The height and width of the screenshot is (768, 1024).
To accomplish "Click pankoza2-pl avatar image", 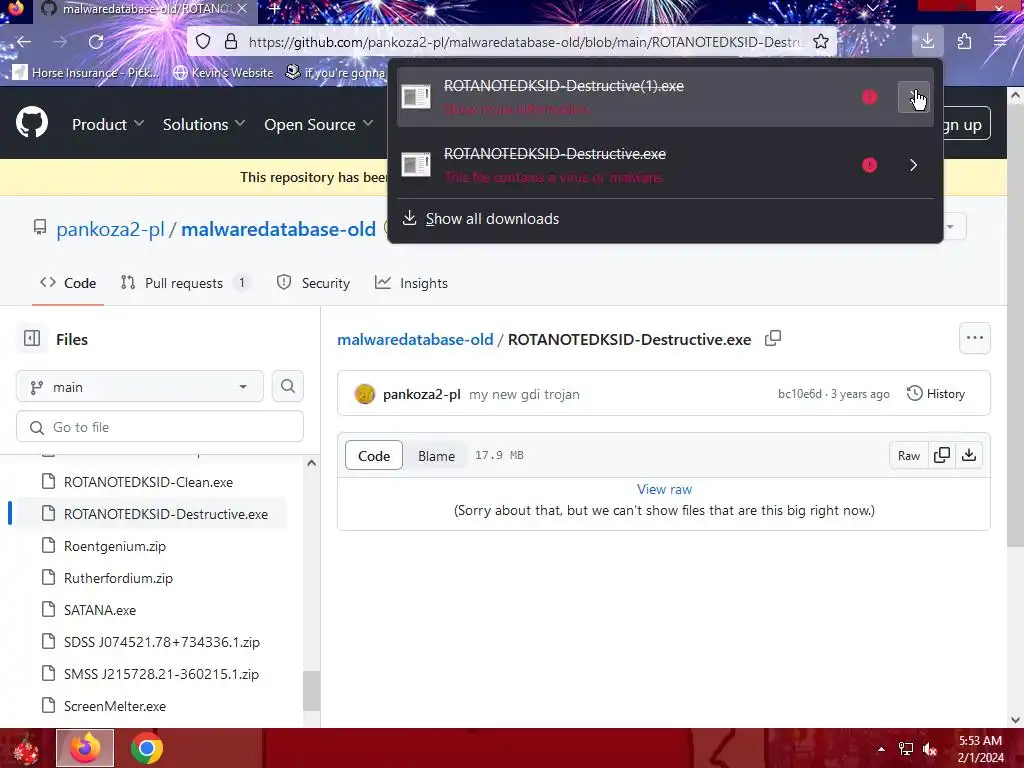I will point(364,394).
